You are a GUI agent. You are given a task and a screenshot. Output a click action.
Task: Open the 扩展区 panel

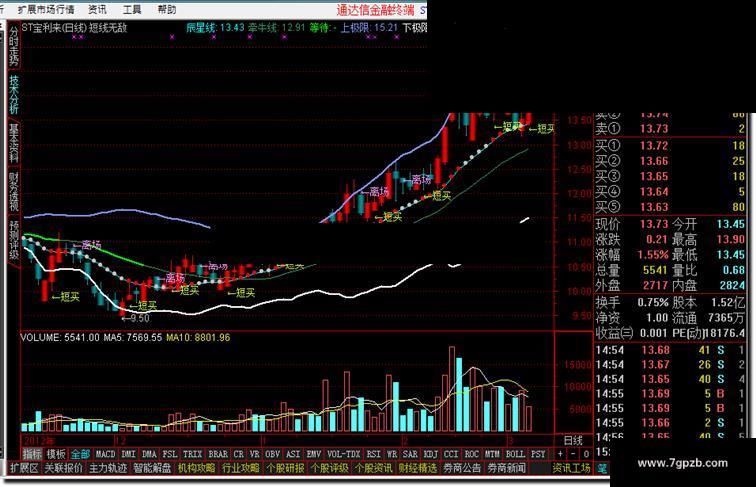pyautogui.click(x=24, y=468)
